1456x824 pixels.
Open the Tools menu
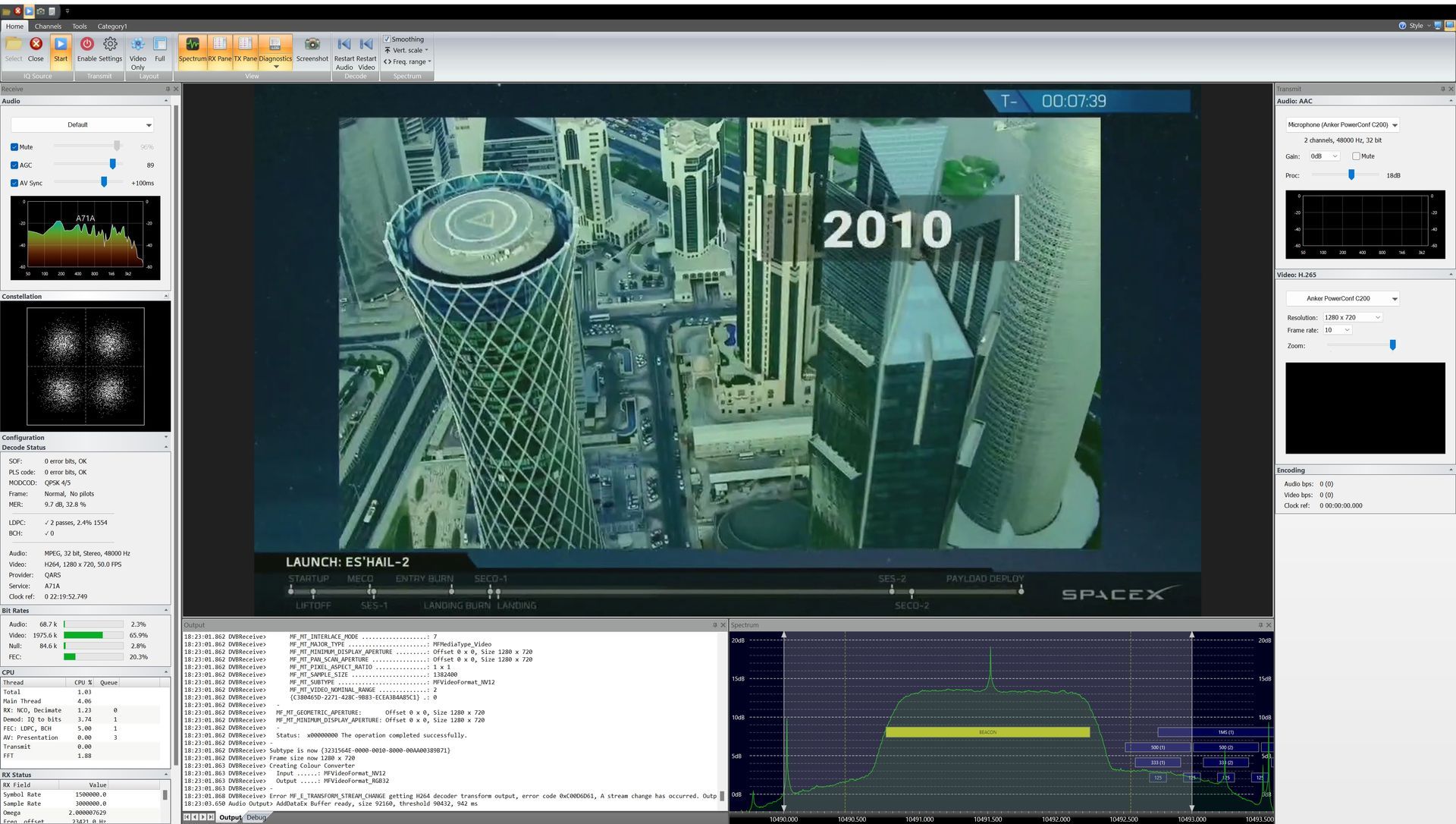79,26
